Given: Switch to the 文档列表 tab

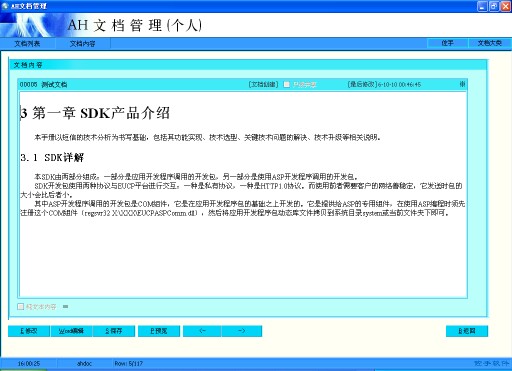Looking at the screenshot, I should click(x=27, y=44).
